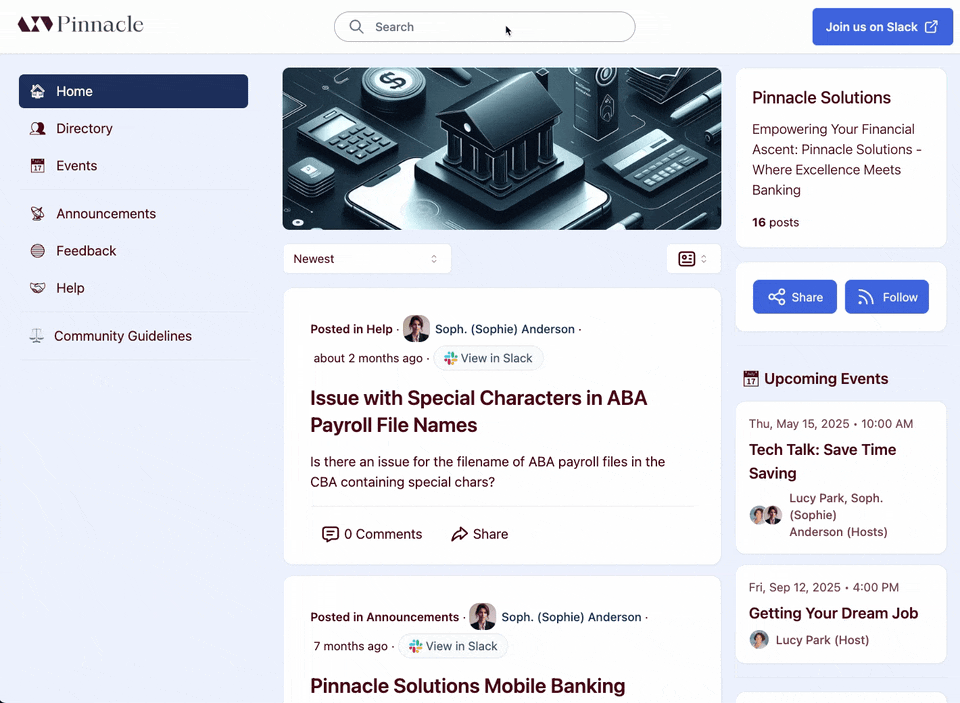Click Posted in Announcements label
Screen dimensions: 960x703
(384, 617)
